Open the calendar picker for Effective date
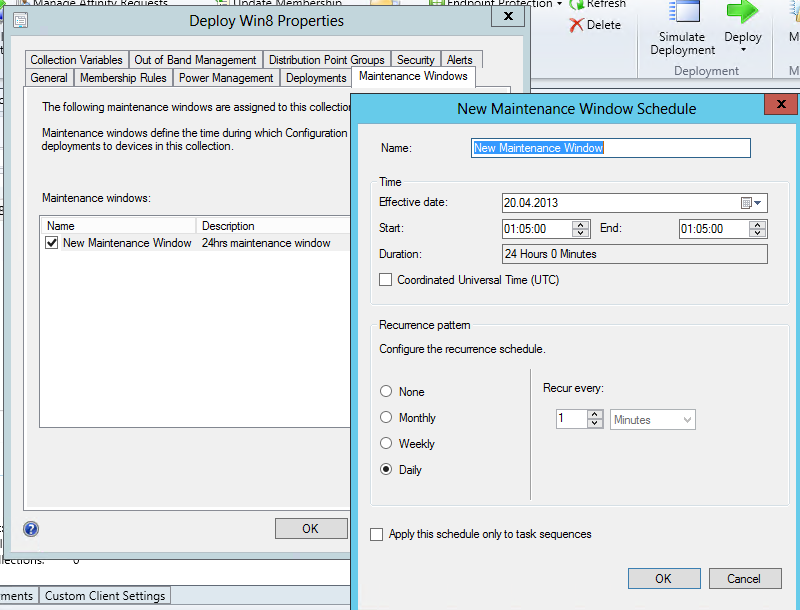This screenshot has height=610, width=800. (x=751, y=203)
